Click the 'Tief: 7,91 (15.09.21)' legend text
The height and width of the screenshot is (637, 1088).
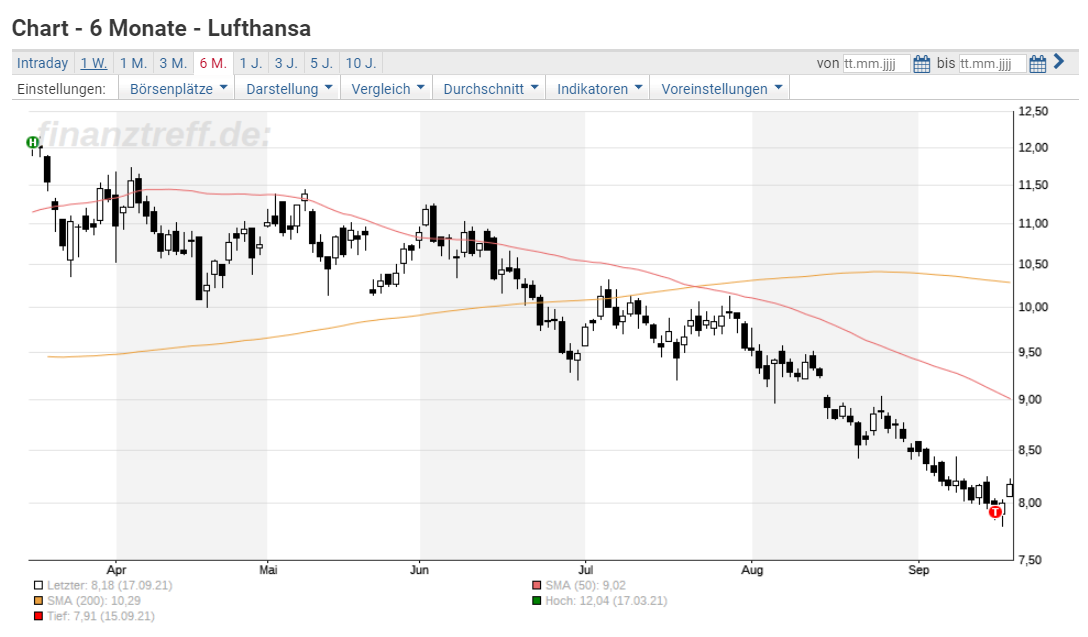(101, 616)
